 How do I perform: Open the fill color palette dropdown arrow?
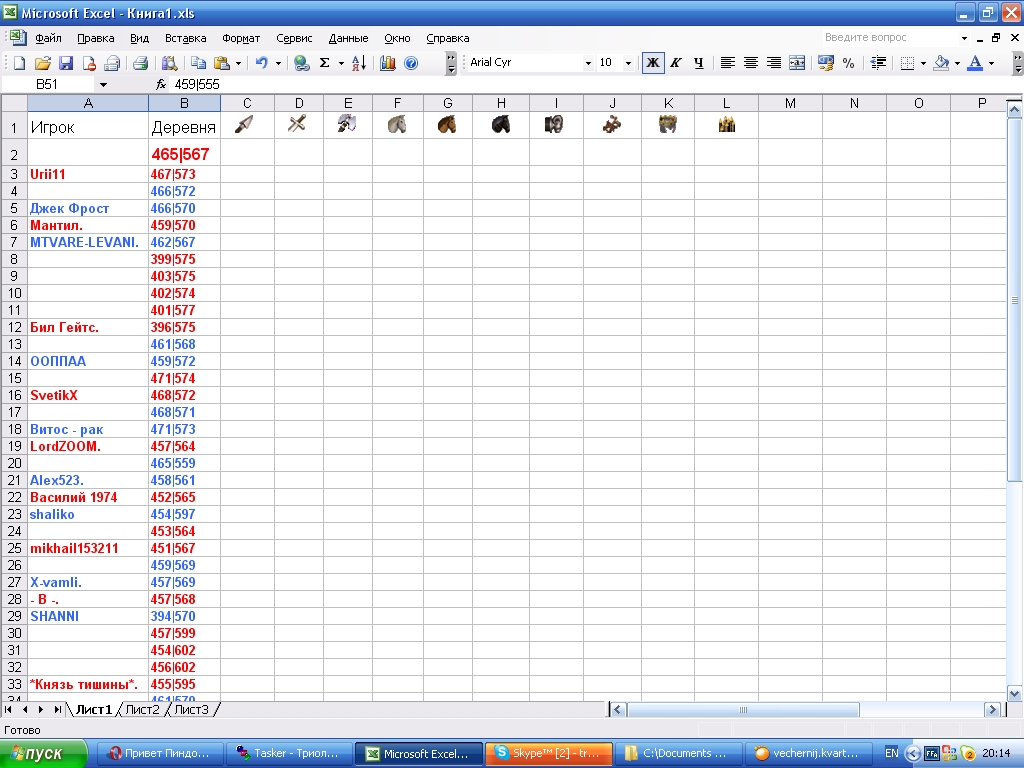pyautogui.click(x=957, y=63)
